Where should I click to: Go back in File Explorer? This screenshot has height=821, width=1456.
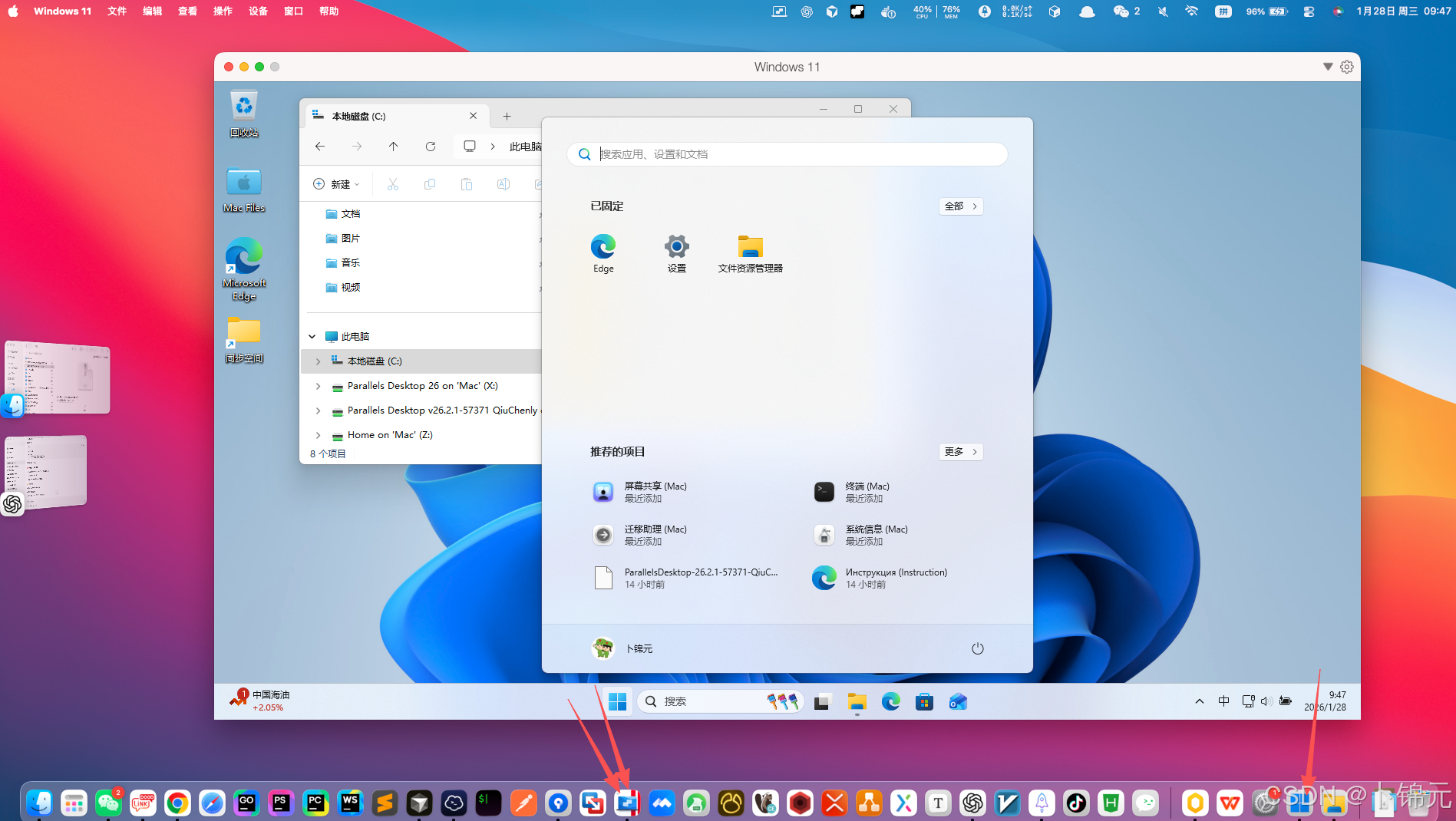320,147
